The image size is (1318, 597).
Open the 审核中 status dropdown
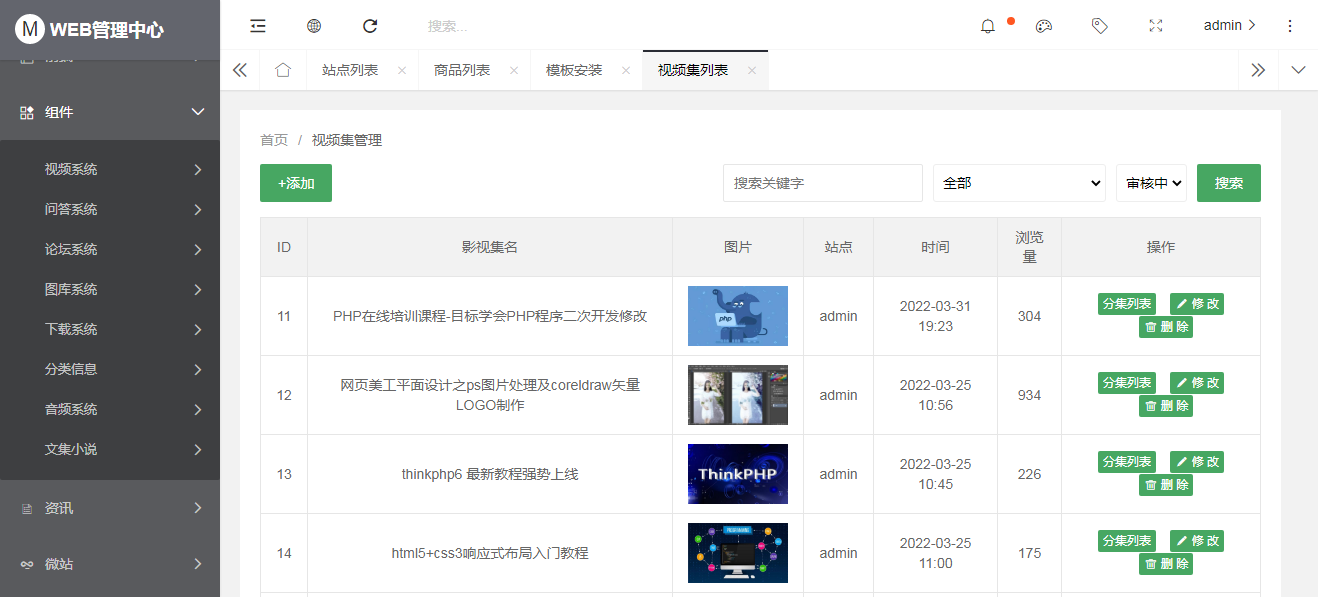(x=1151, y=183)
